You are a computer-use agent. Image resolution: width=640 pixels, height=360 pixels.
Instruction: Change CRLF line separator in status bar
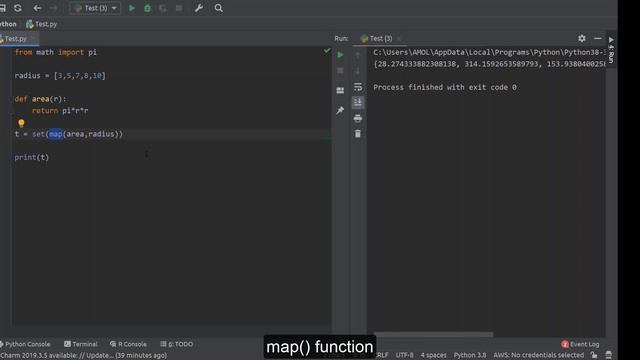pyautogui.click(x=382, y=355)
